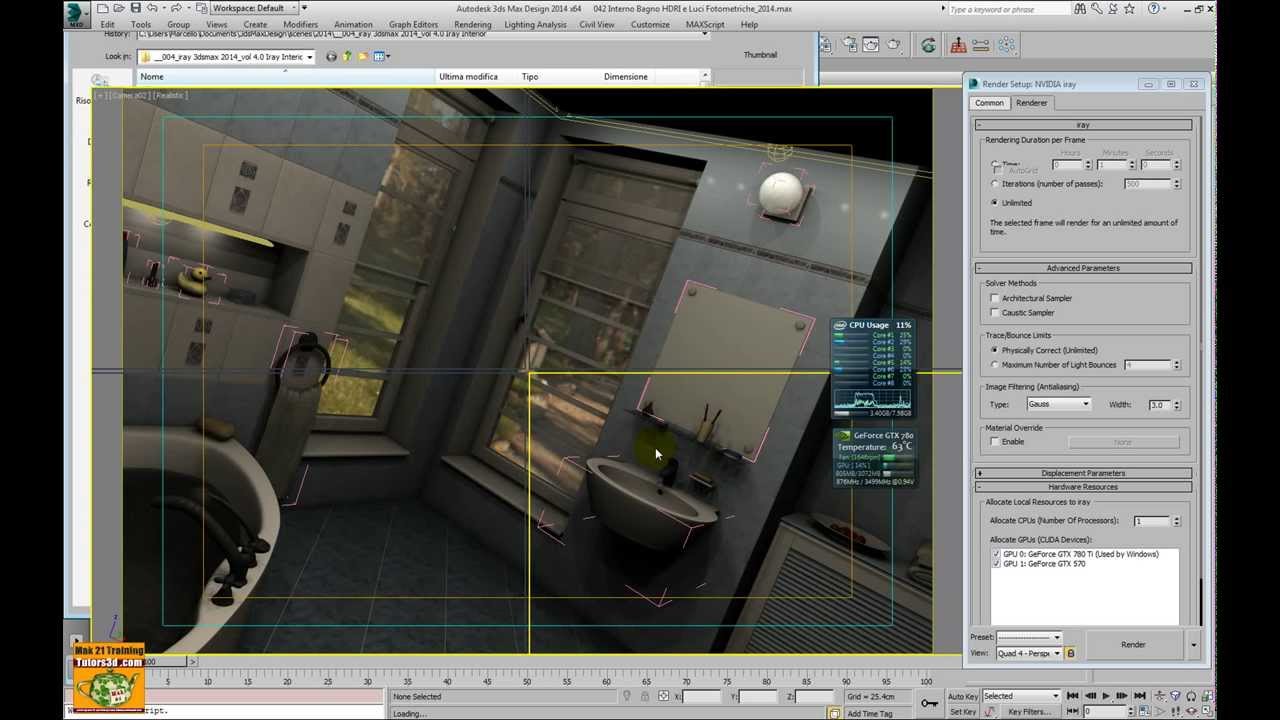This screenshot has height=720, width=1280.
Task: Click the red toolbar icon next to green render icon
Action: click(x=958, y=45)
